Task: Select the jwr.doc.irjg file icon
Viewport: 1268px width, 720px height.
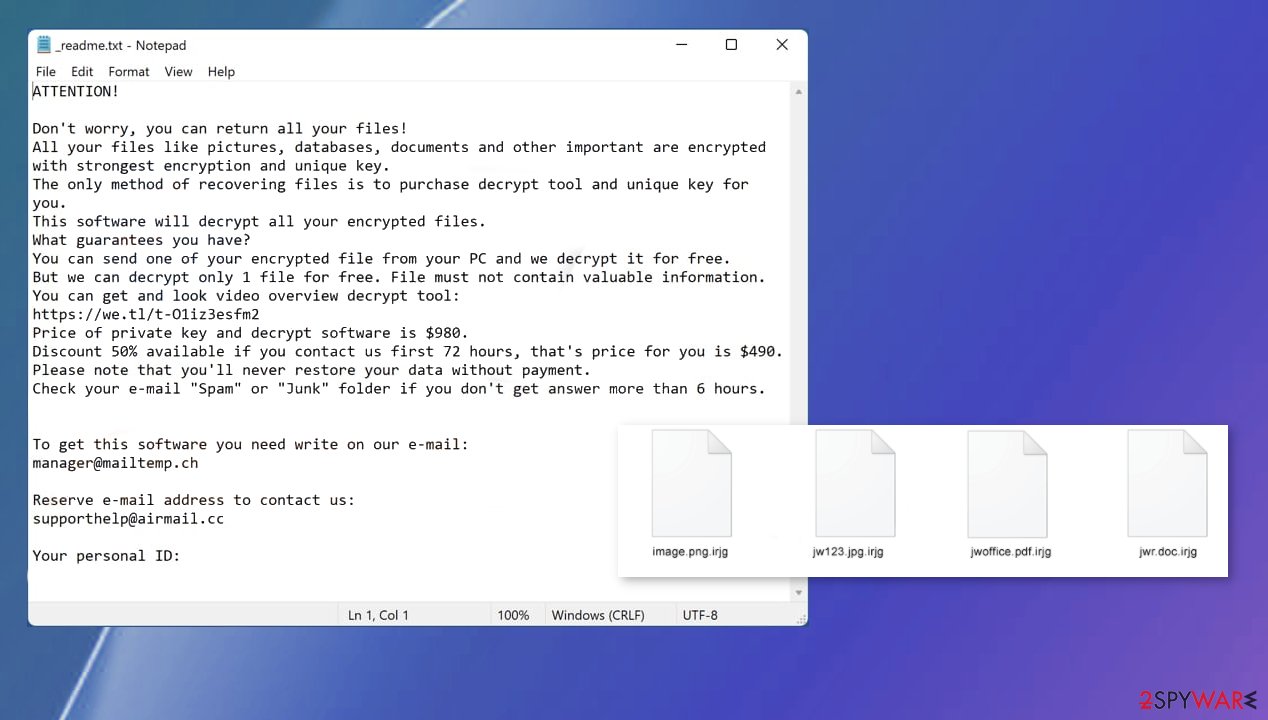Action: (1167, 484)
